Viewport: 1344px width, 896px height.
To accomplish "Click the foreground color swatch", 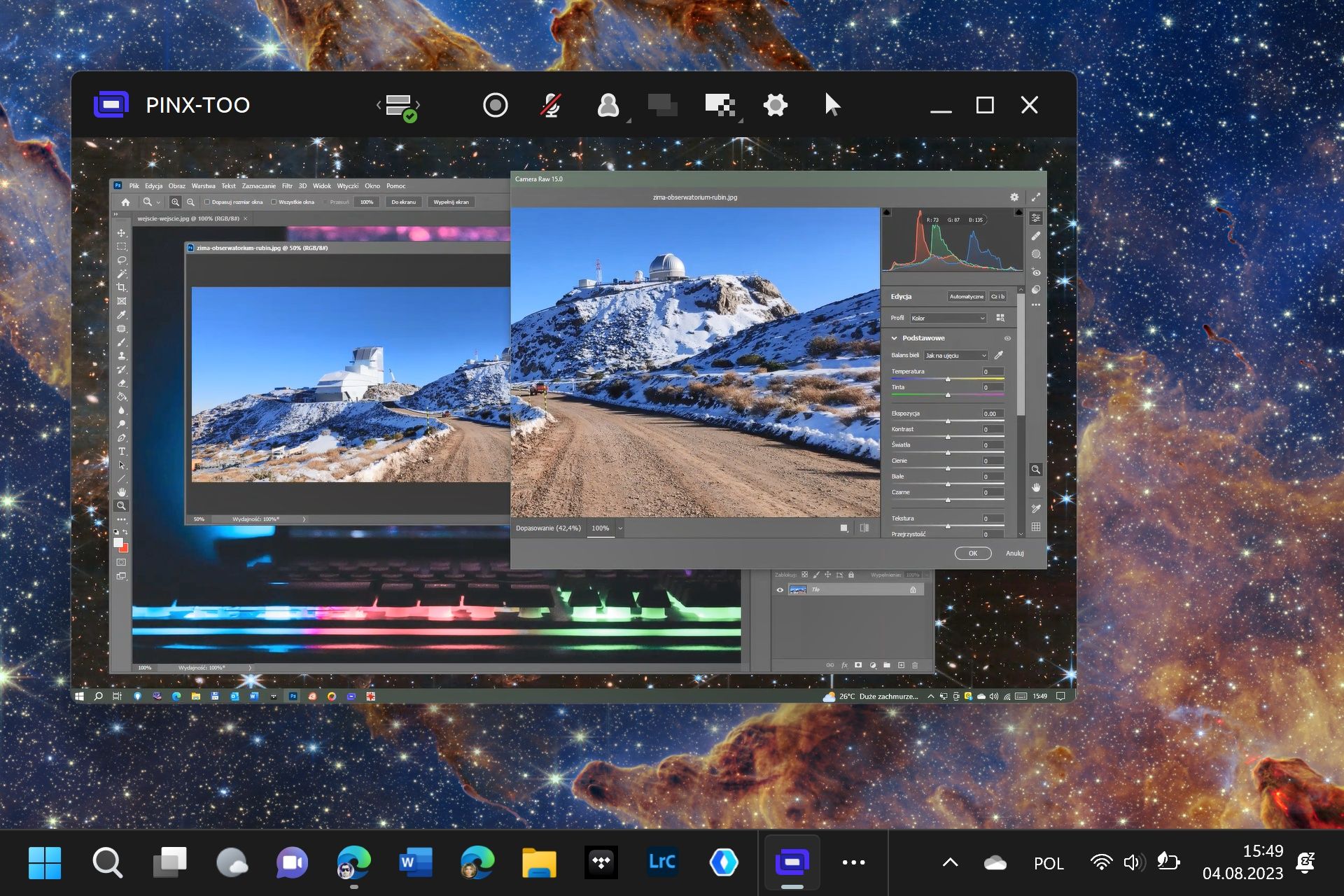I will click(118, 542).
